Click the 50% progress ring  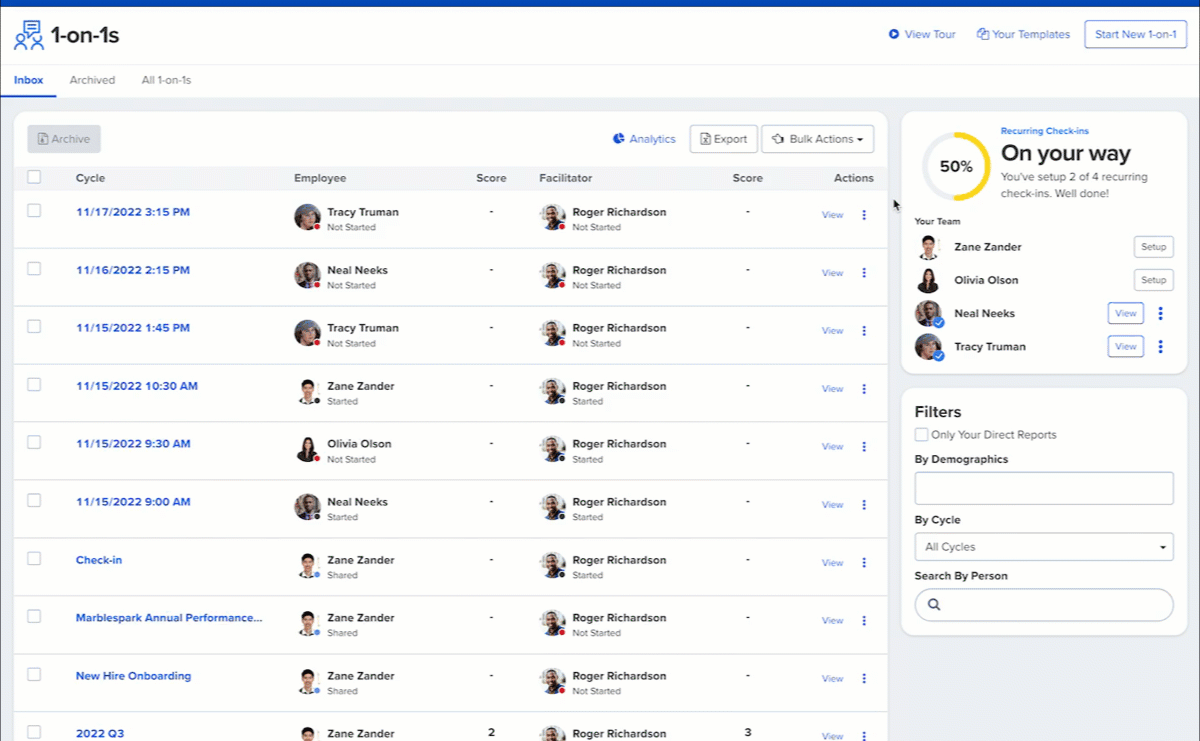956,167
